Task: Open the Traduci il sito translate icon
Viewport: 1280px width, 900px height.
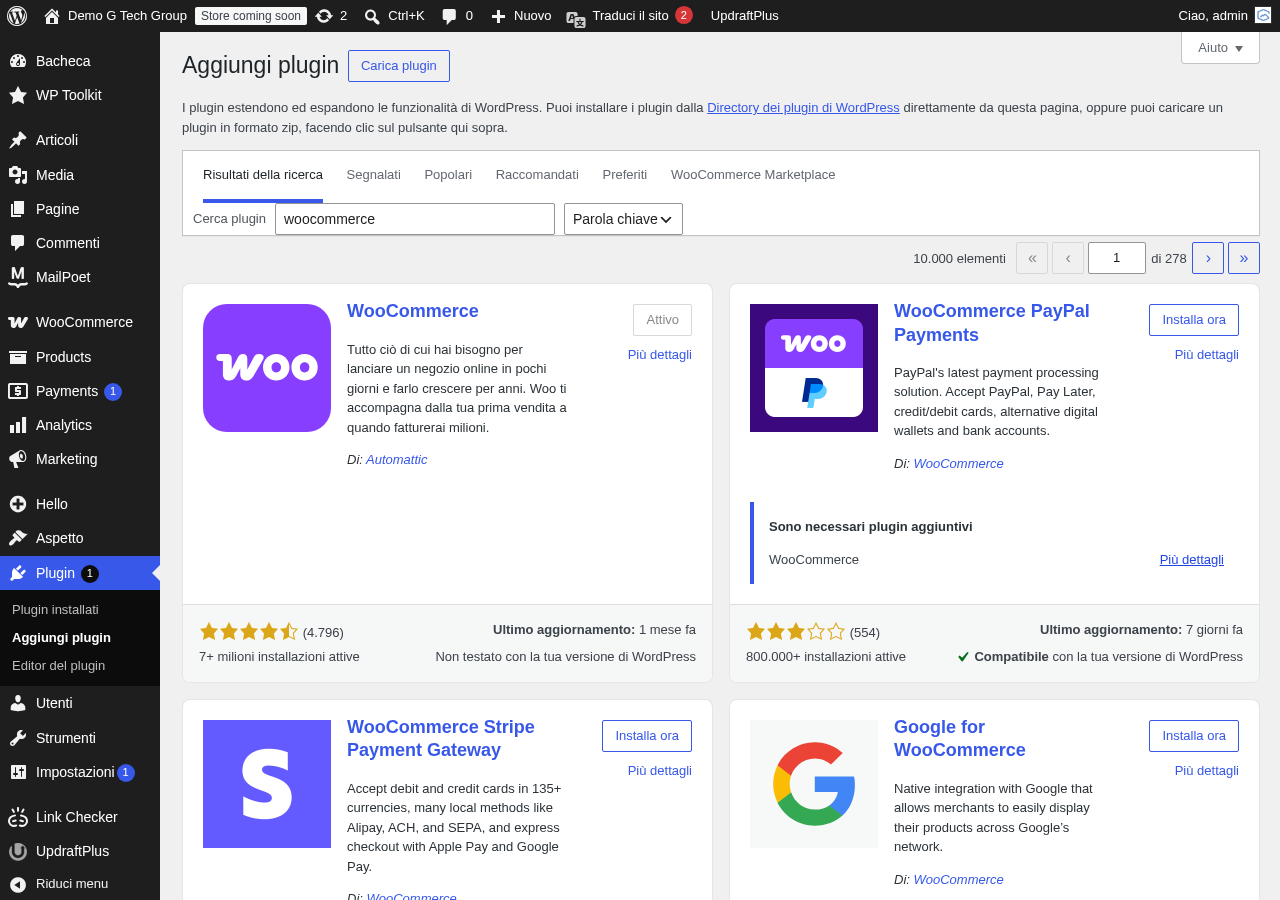Action: (576, 17)
